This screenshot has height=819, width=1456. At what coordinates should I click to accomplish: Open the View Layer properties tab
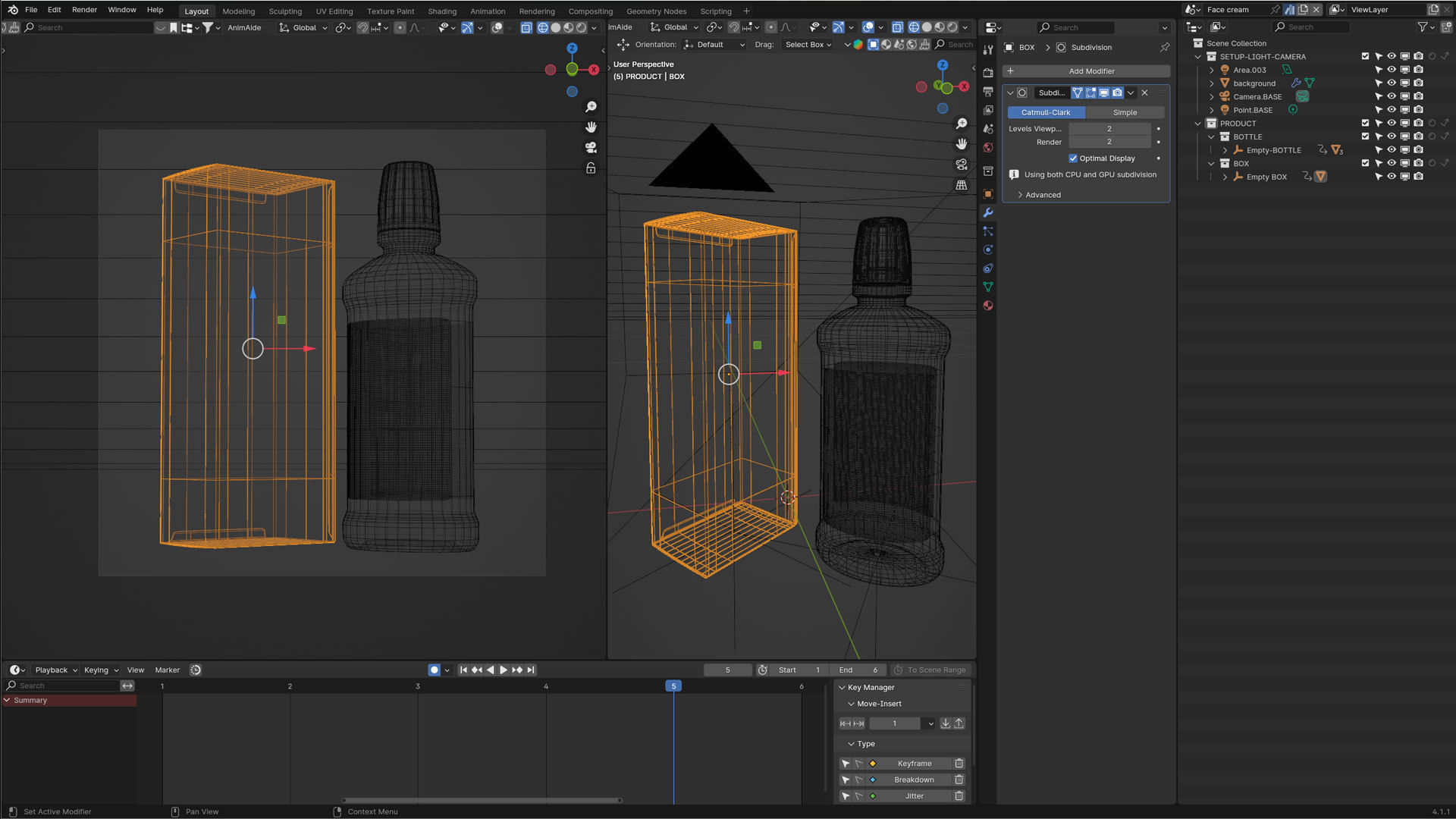click(x=987, y=110)
